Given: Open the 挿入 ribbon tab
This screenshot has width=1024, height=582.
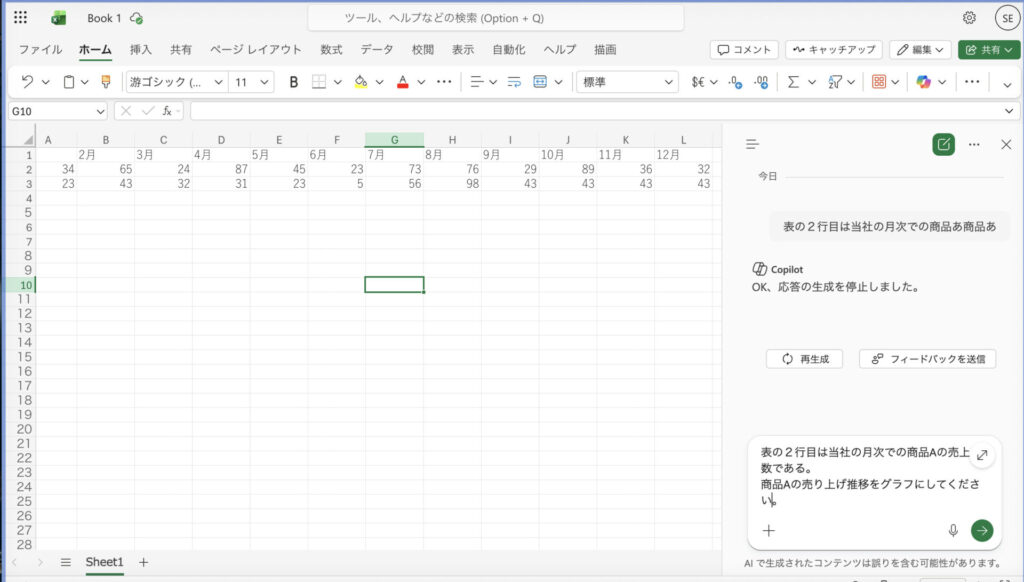Looking at the screenshot, I should tap(141, 49).
